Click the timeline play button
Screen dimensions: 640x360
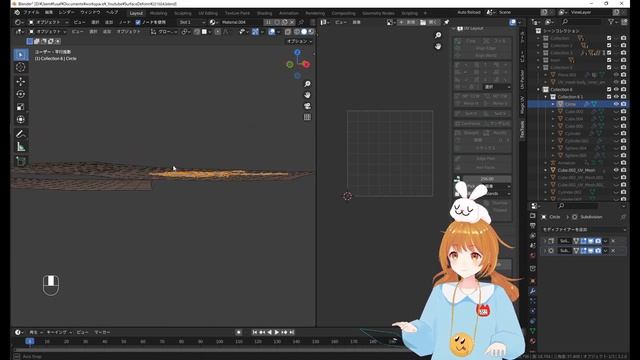click(x=276, y=332)
